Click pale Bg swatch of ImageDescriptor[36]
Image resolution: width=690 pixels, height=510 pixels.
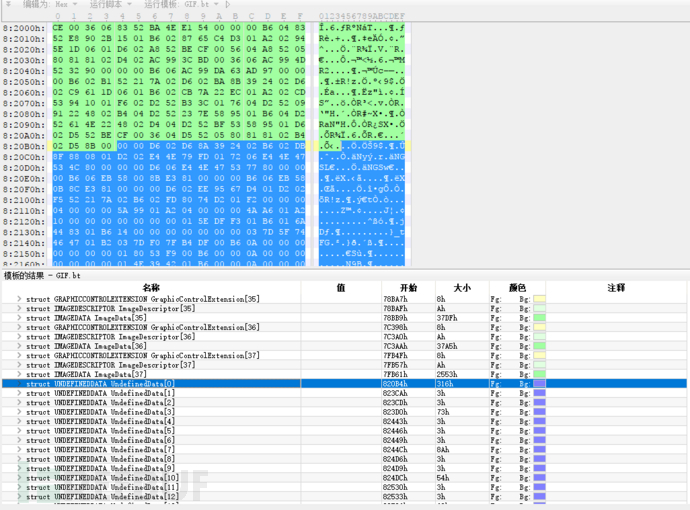(540, 337)
